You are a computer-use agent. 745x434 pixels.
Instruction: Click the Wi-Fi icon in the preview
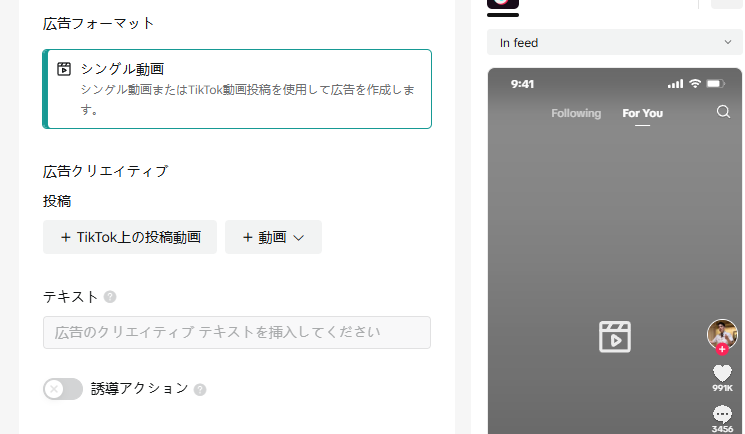pos(695,84)
